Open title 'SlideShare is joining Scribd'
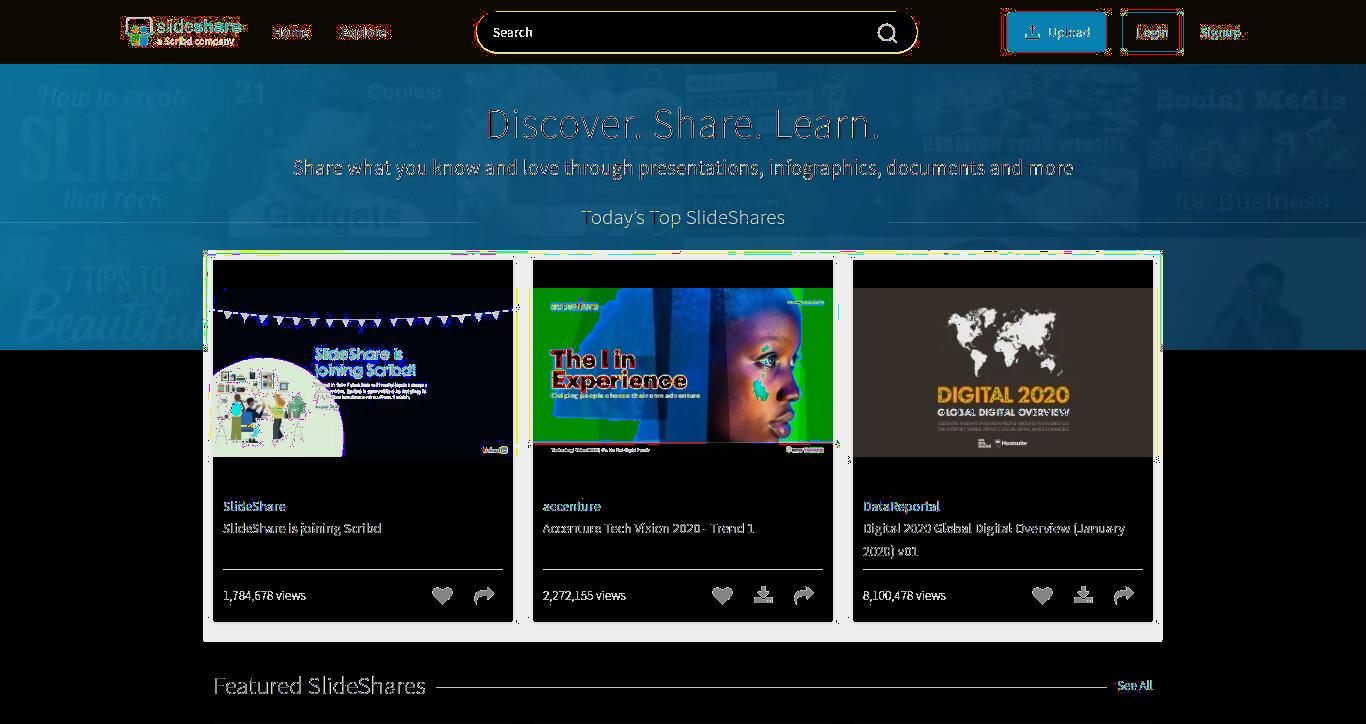 click(x=302, y=528)
